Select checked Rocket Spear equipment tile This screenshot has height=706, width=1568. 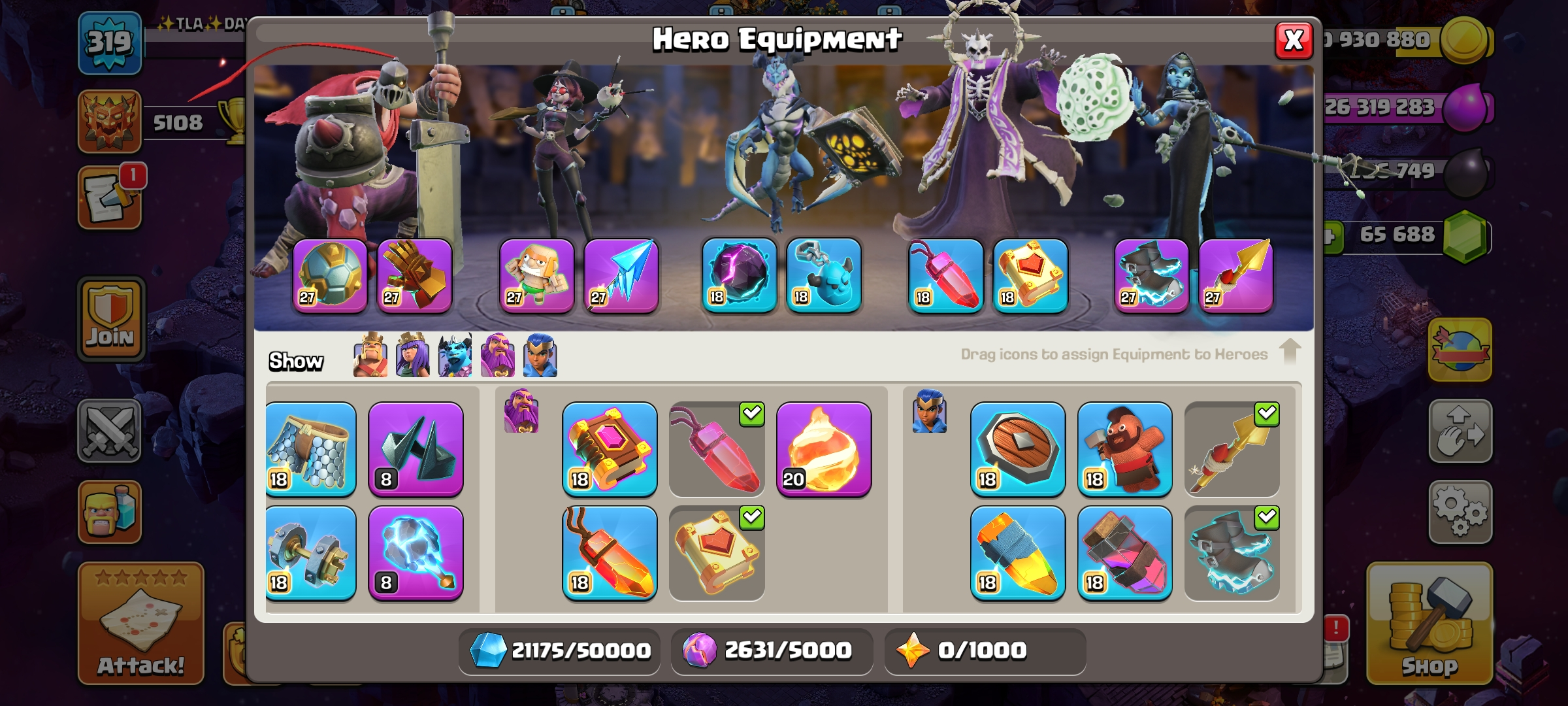click(x=1232, y=450)
